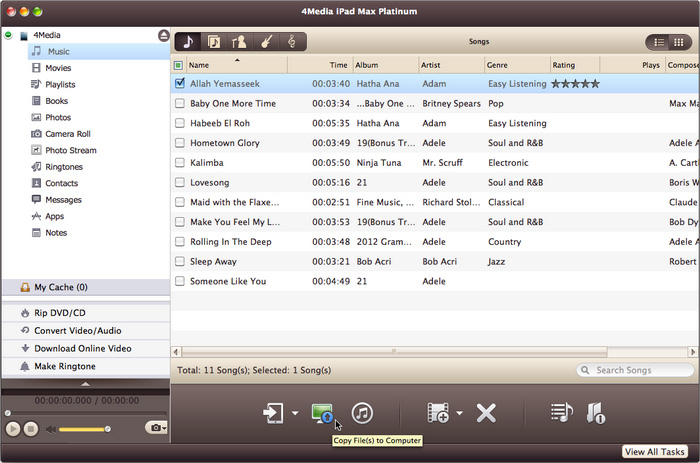The height and width of the screenshot is (463, 700).
Task: Click the Copy to iTunes music note icon
Action: [x=362, y=412]
